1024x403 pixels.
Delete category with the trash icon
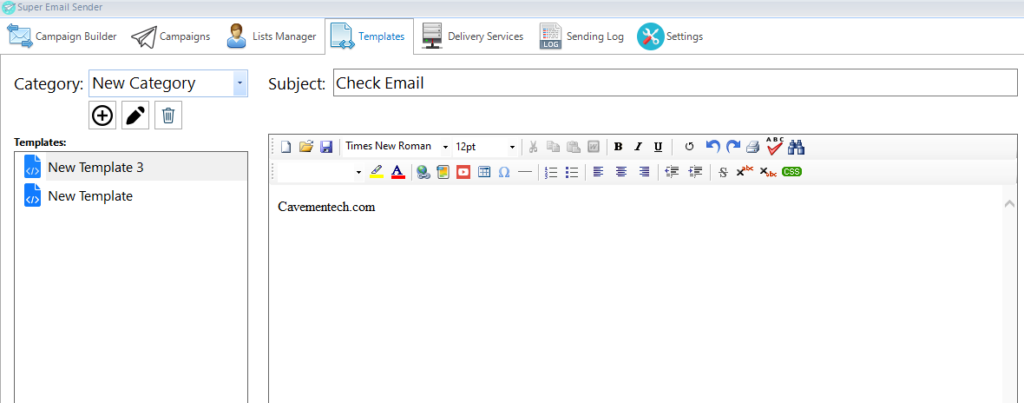point(168,116)
